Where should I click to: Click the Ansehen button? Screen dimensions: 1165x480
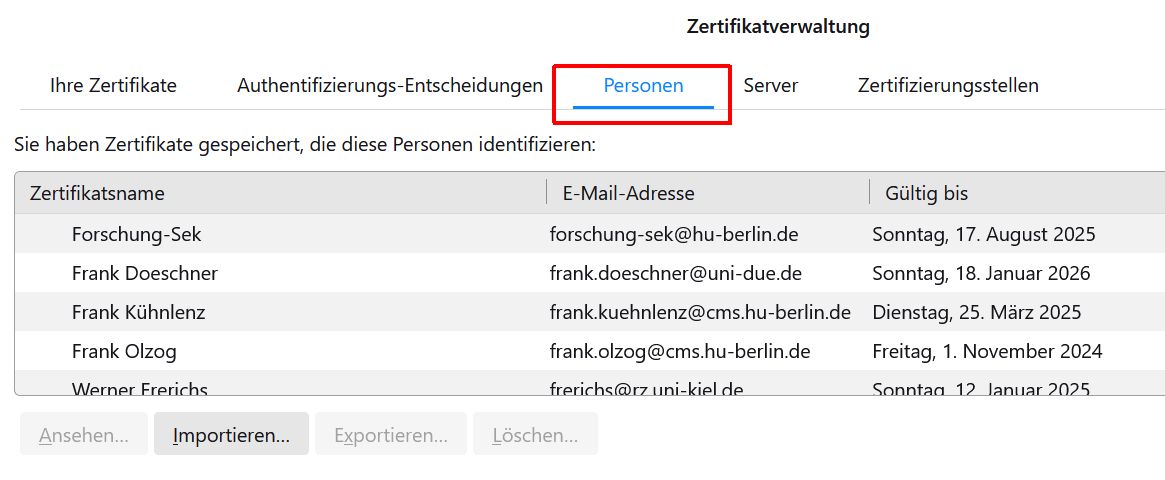(84, 436)
